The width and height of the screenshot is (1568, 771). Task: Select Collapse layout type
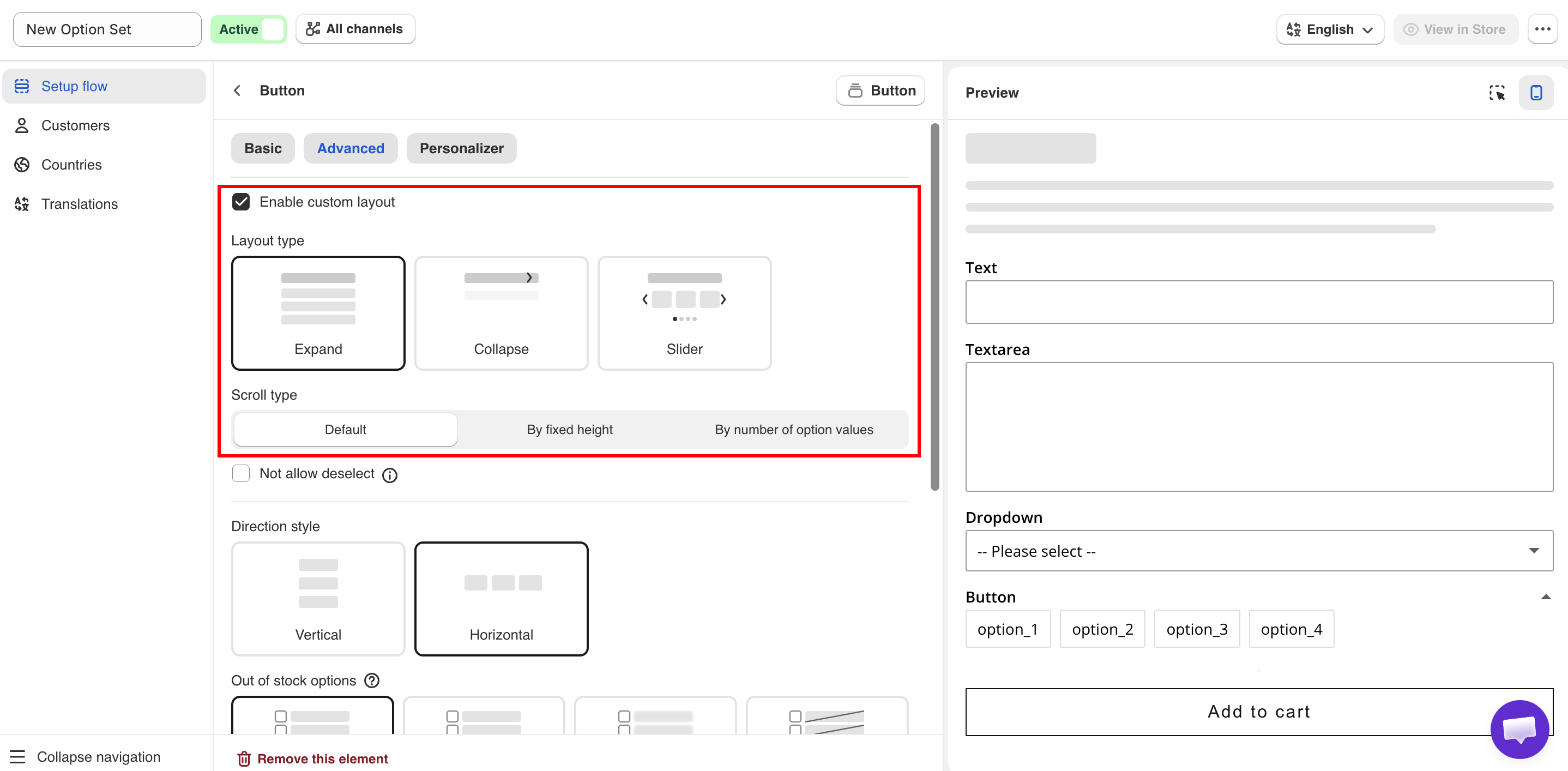pyautogui.click(x=502, y=313)
